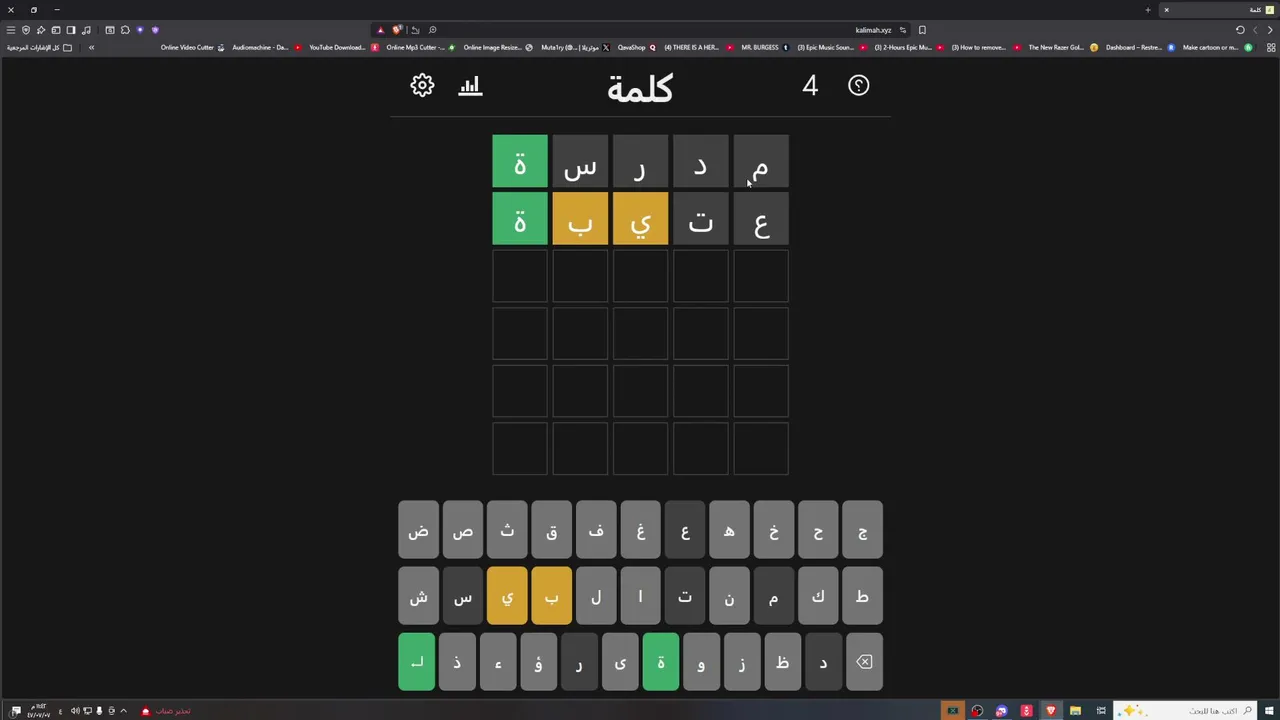Open Brave Shields lion icon
Viewport: 1280px width, 720px height.
(x=397, y=30)
